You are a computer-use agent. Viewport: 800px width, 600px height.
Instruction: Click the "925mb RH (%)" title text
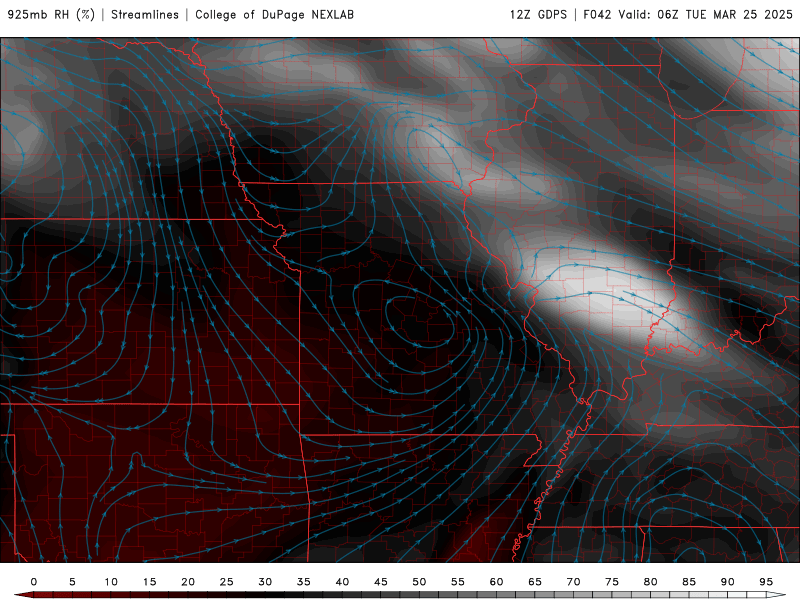point(51,15)
